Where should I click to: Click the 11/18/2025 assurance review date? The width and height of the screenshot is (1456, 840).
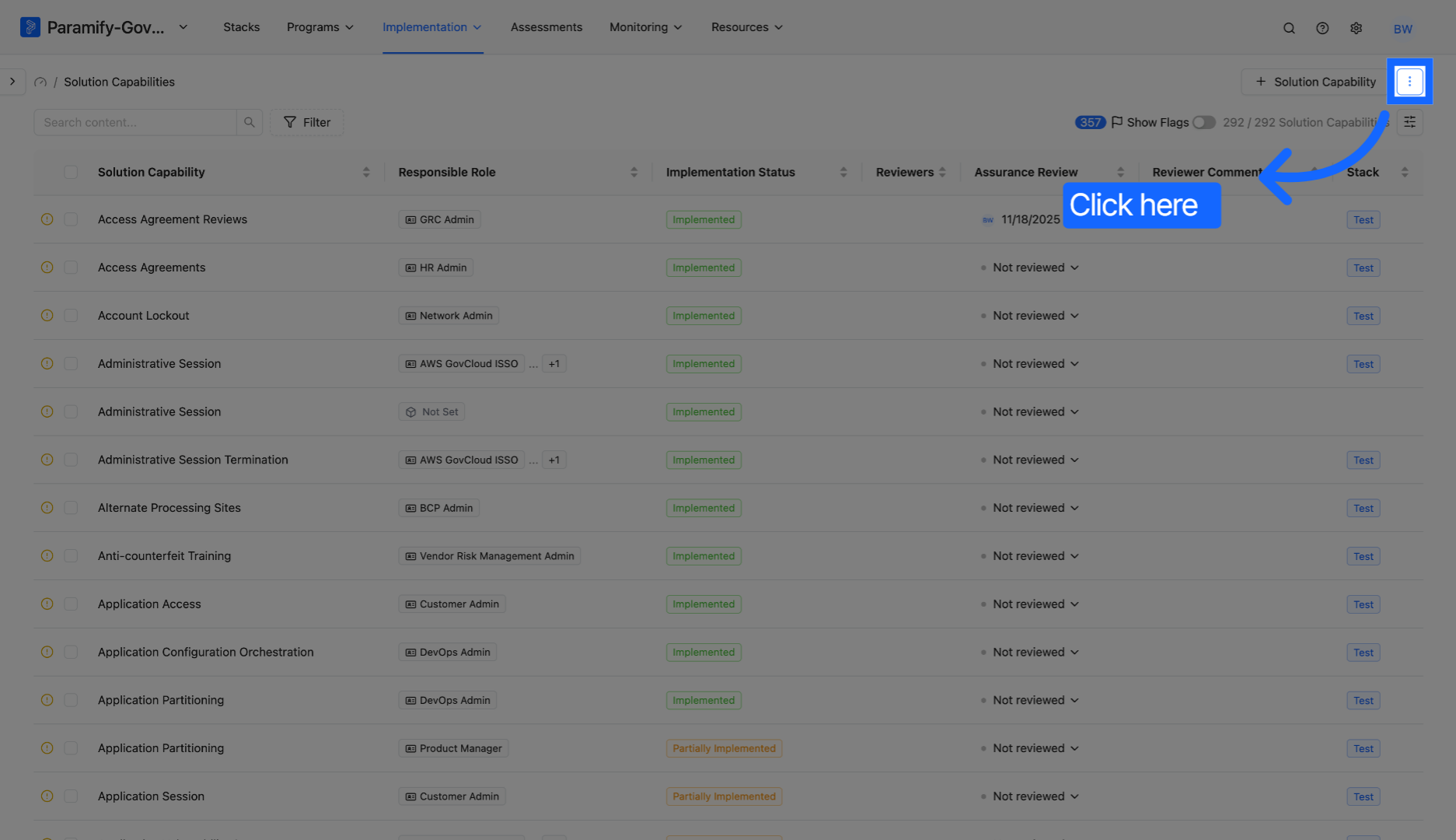click(1031, 219)
